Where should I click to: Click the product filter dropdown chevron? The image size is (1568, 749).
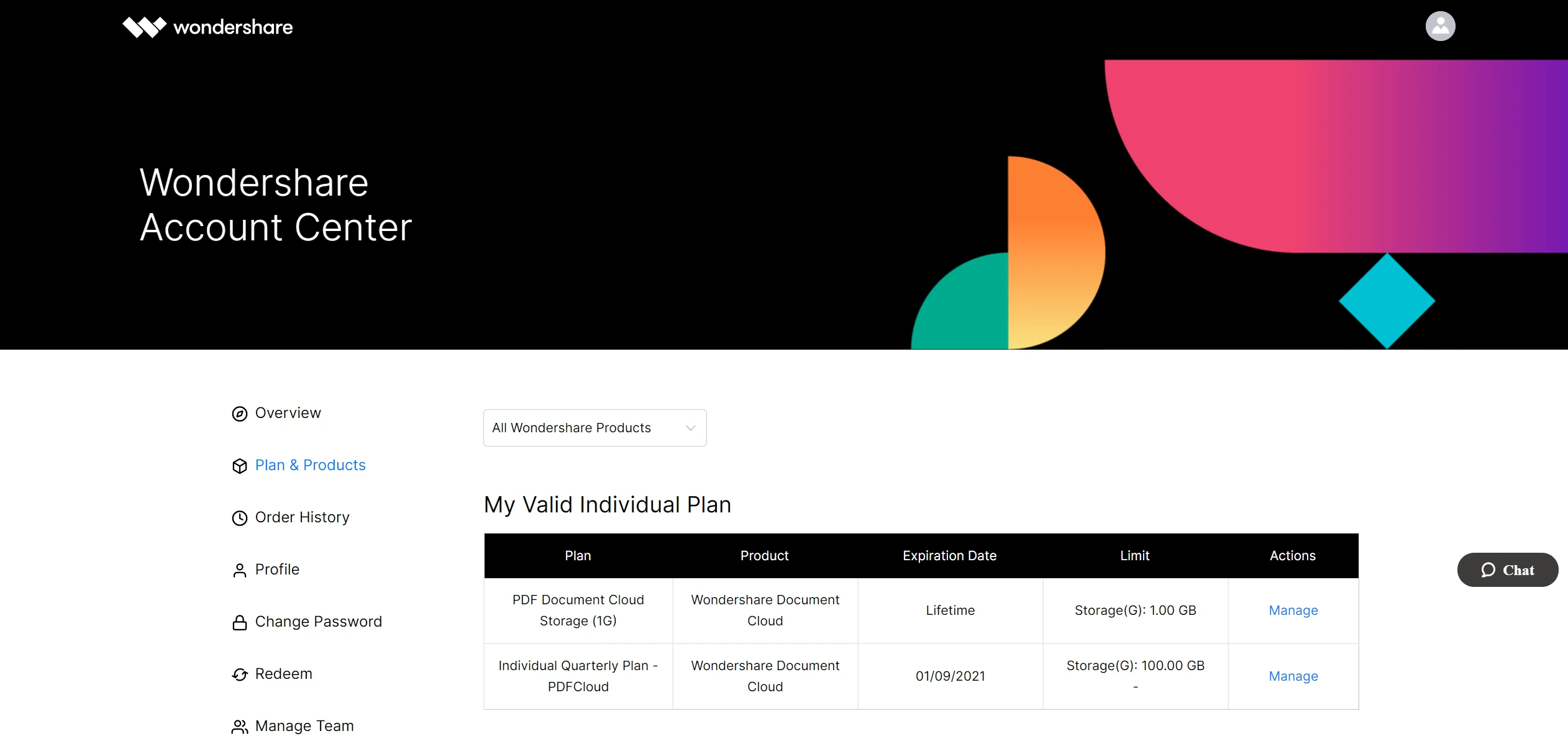tap(690, 428)
